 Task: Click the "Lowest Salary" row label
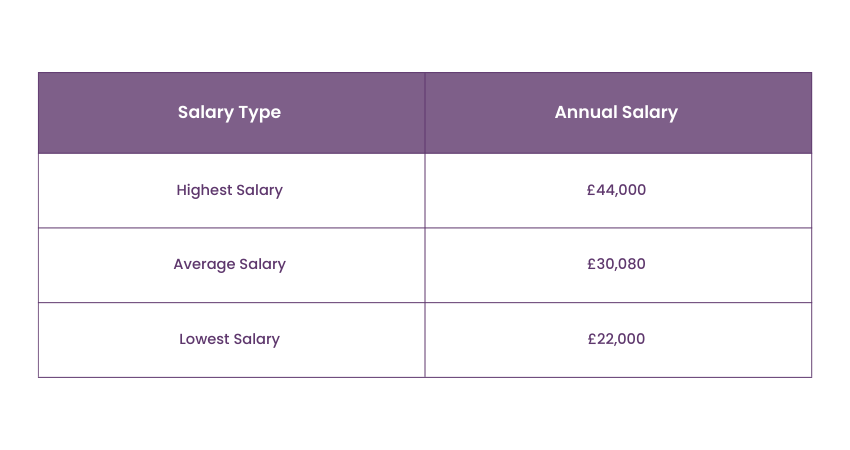tap(229, 339)
